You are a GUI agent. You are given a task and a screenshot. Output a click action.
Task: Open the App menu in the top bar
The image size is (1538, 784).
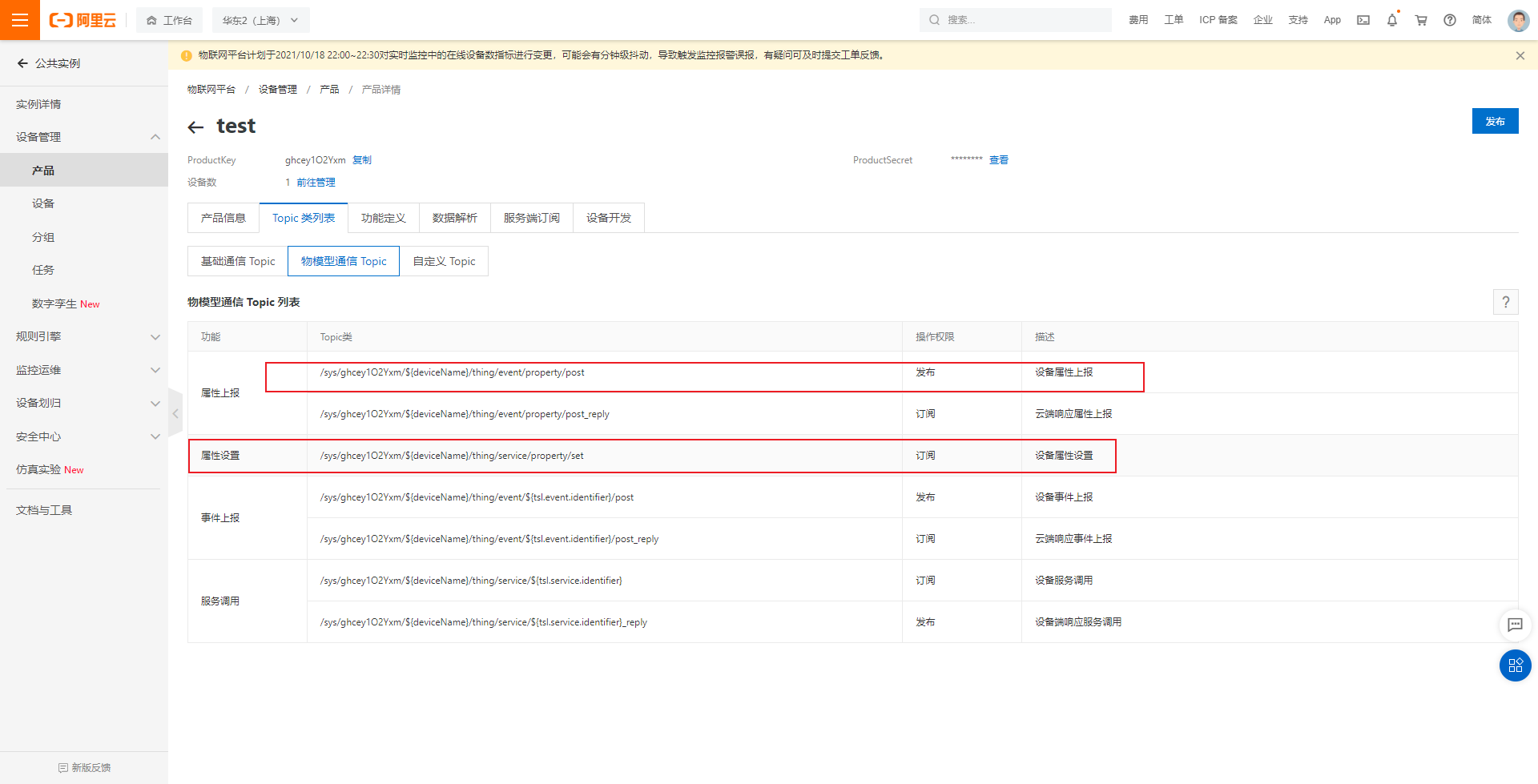[x=1332, y=20]
